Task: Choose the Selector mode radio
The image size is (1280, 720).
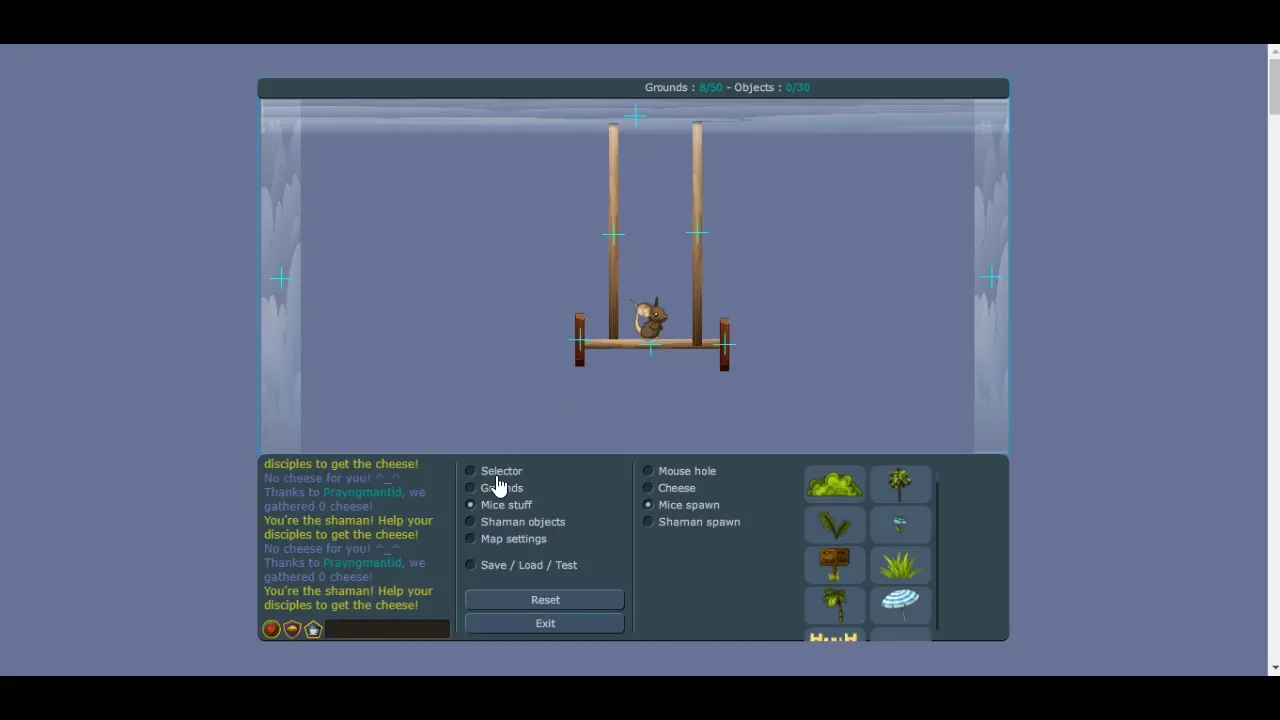Action: [x=470, y=471]
